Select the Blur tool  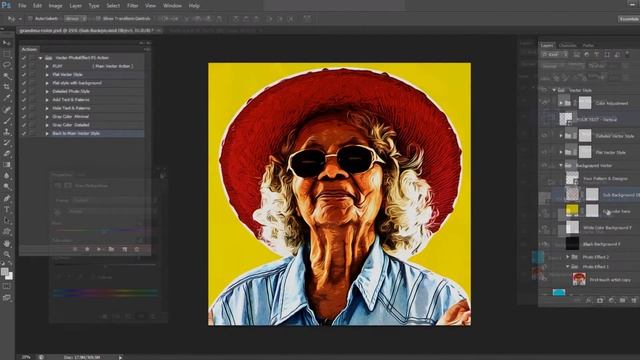click(x=7, y=176)
